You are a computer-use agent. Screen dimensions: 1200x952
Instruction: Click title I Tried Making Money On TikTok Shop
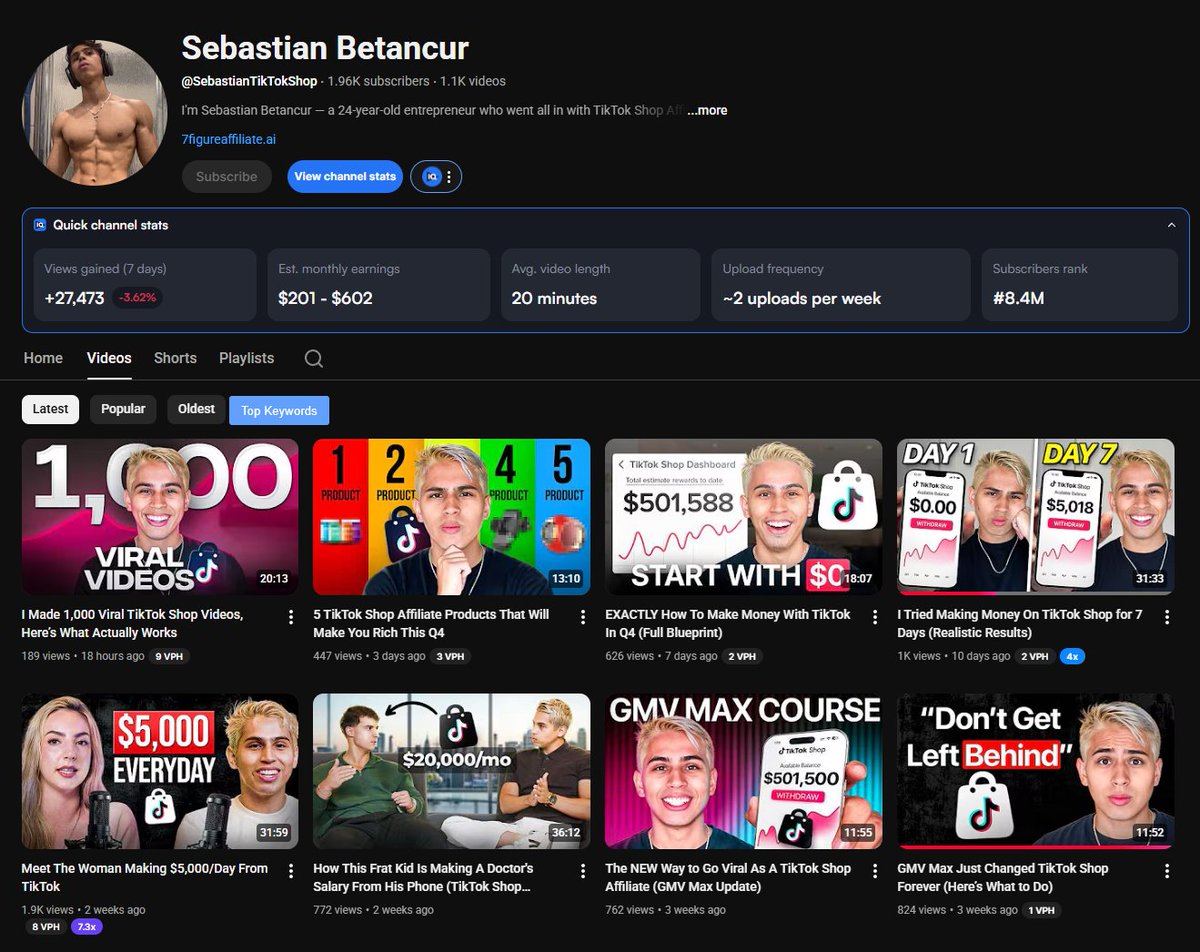pyautogui.click(x=1020, y=623)
